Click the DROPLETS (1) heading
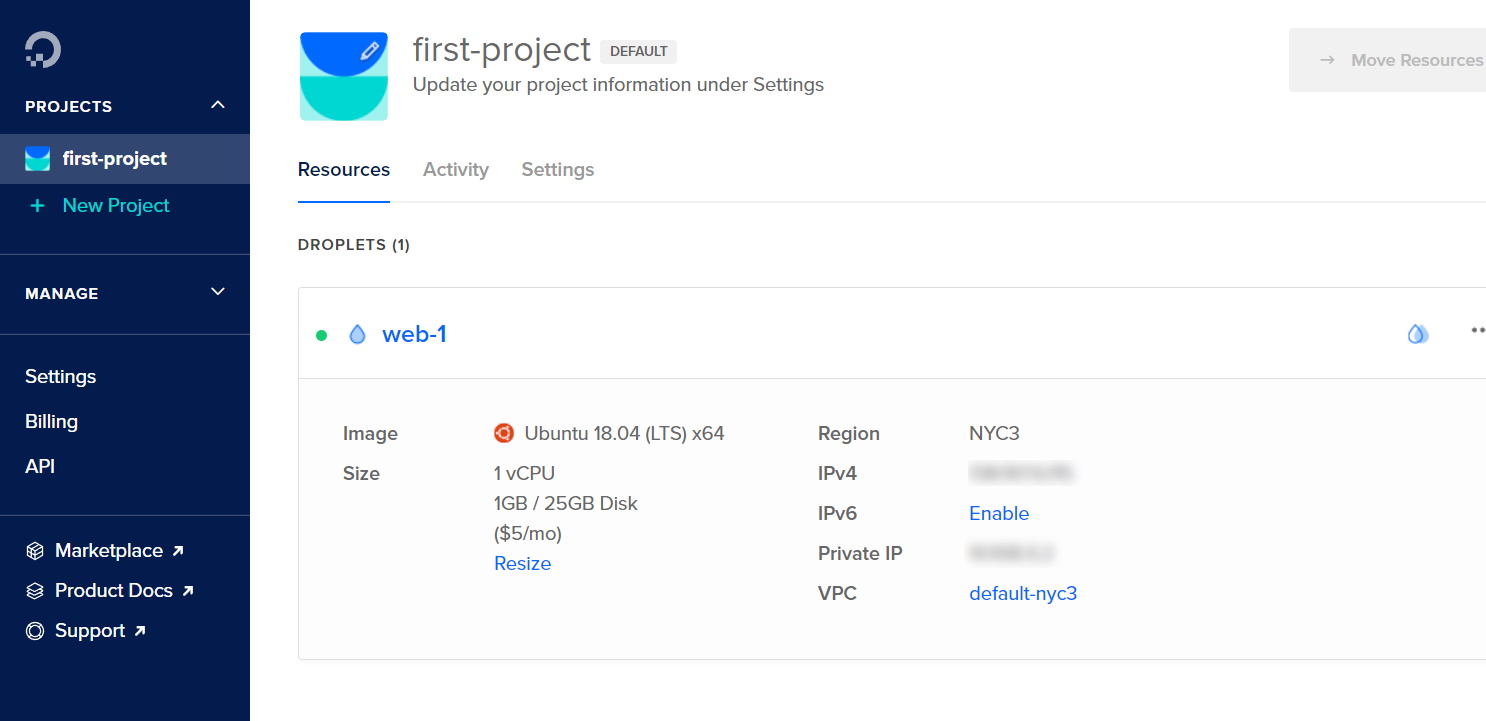The image size is (1486, 721). pyautogui.click(x=354, y=244)
